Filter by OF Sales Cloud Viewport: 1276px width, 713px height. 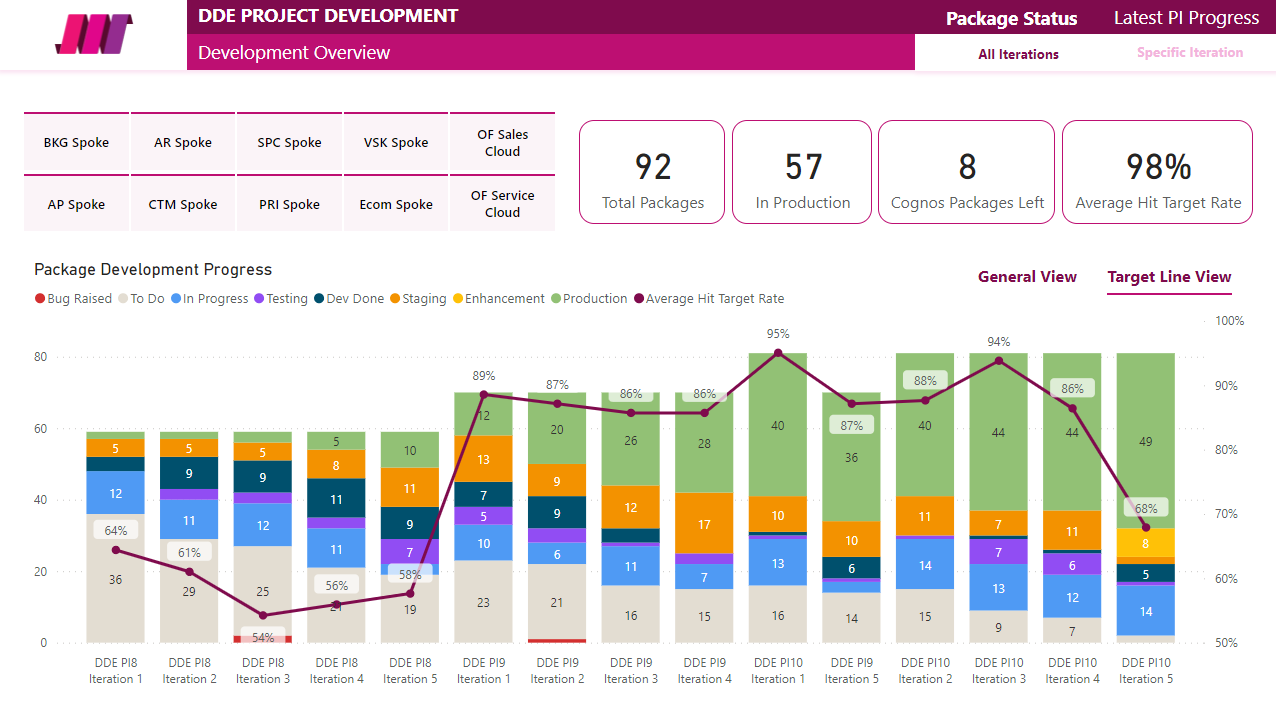point(502,143)
